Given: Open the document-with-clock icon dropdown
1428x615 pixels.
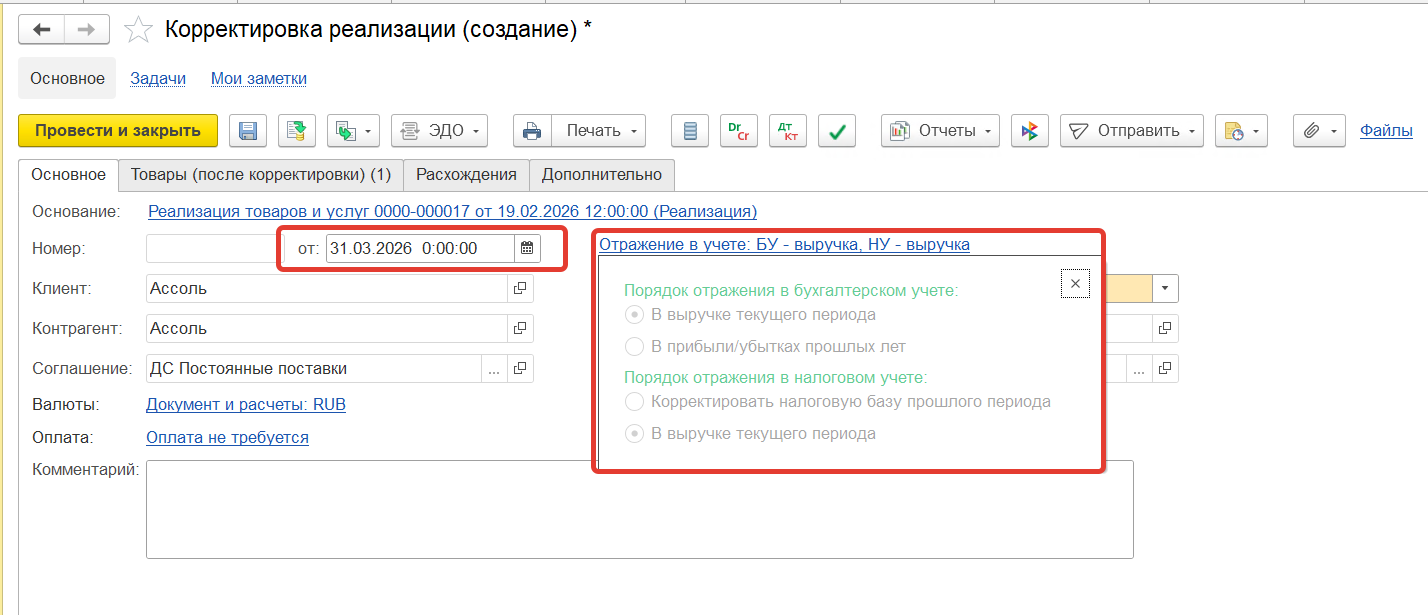Looking at the screenshot, I should (x=1241, y=131).
